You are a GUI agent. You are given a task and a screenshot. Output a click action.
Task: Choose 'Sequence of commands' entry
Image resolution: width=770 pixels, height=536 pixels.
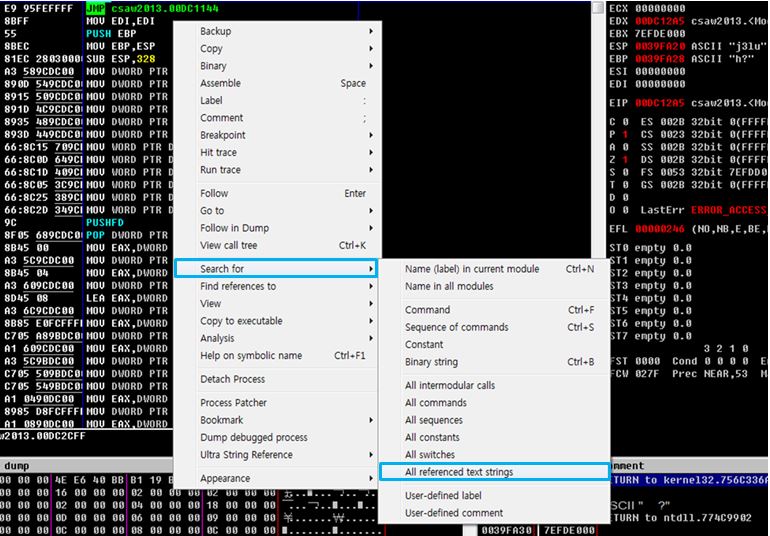pos(456,327)
